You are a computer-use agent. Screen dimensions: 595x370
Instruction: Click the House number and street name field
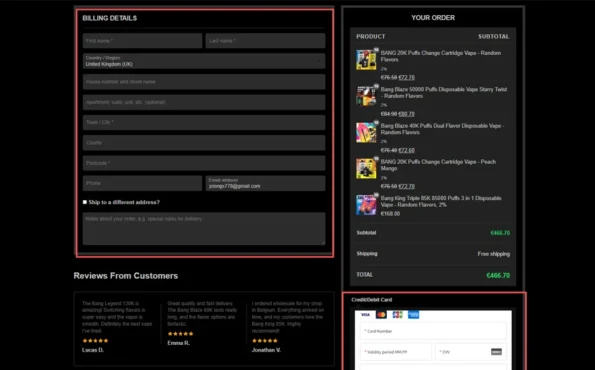pos(204,82)
